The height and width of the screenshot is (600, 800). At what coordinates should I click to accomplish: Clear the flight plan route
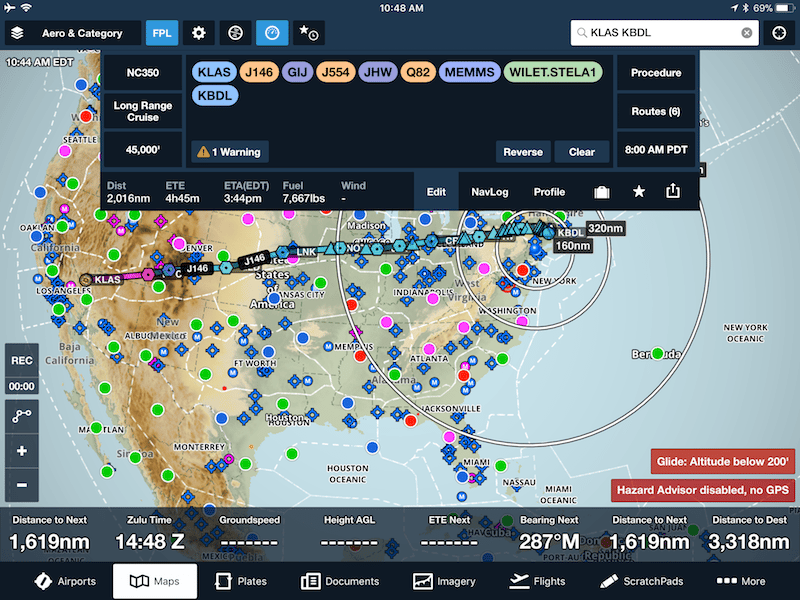(x=582, y=151)
